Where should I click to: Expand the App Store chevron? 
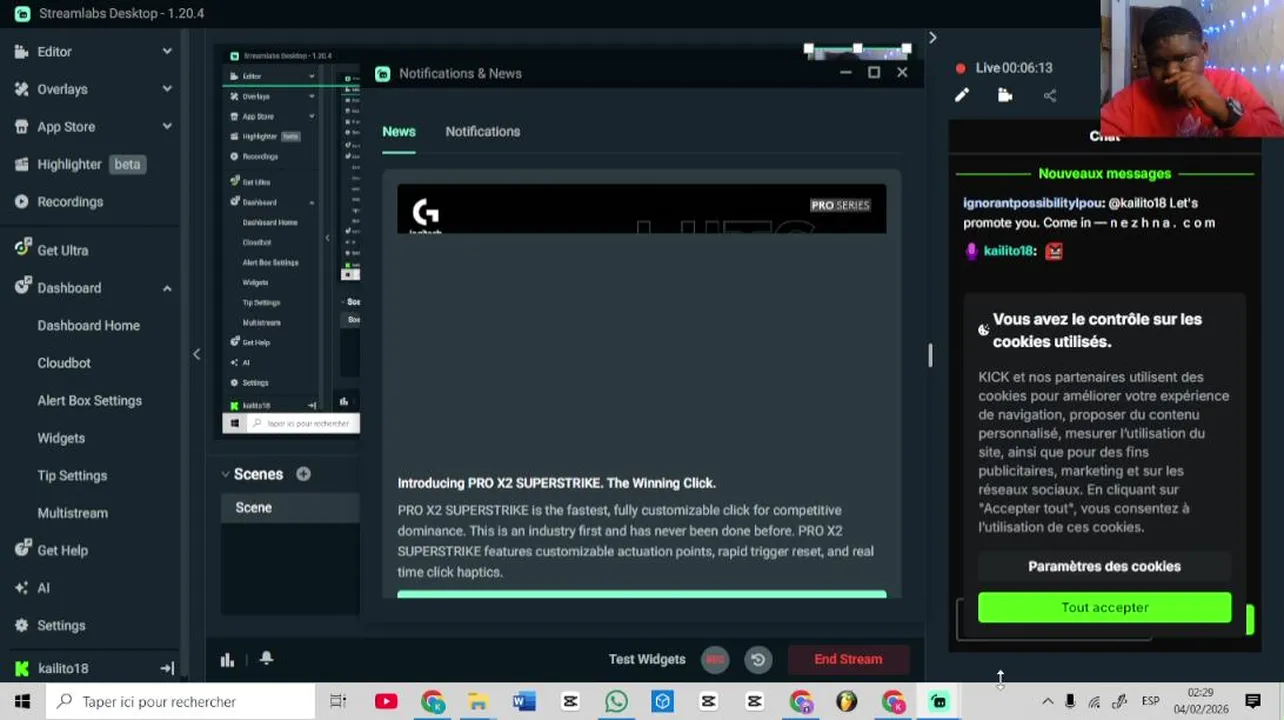click(167, 126)
